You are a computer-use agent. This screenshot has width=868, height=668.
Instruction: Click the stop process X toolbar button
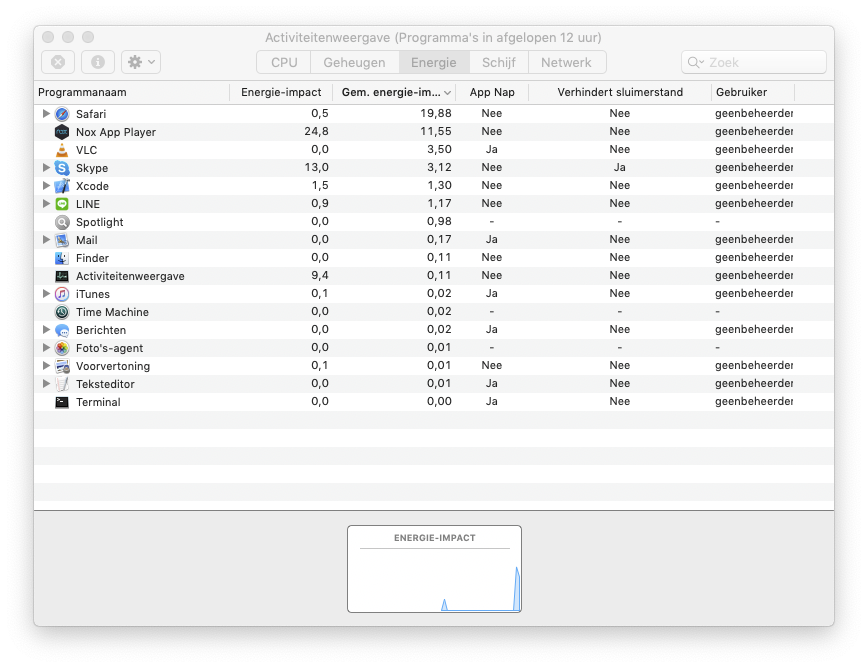coord(58,62)
